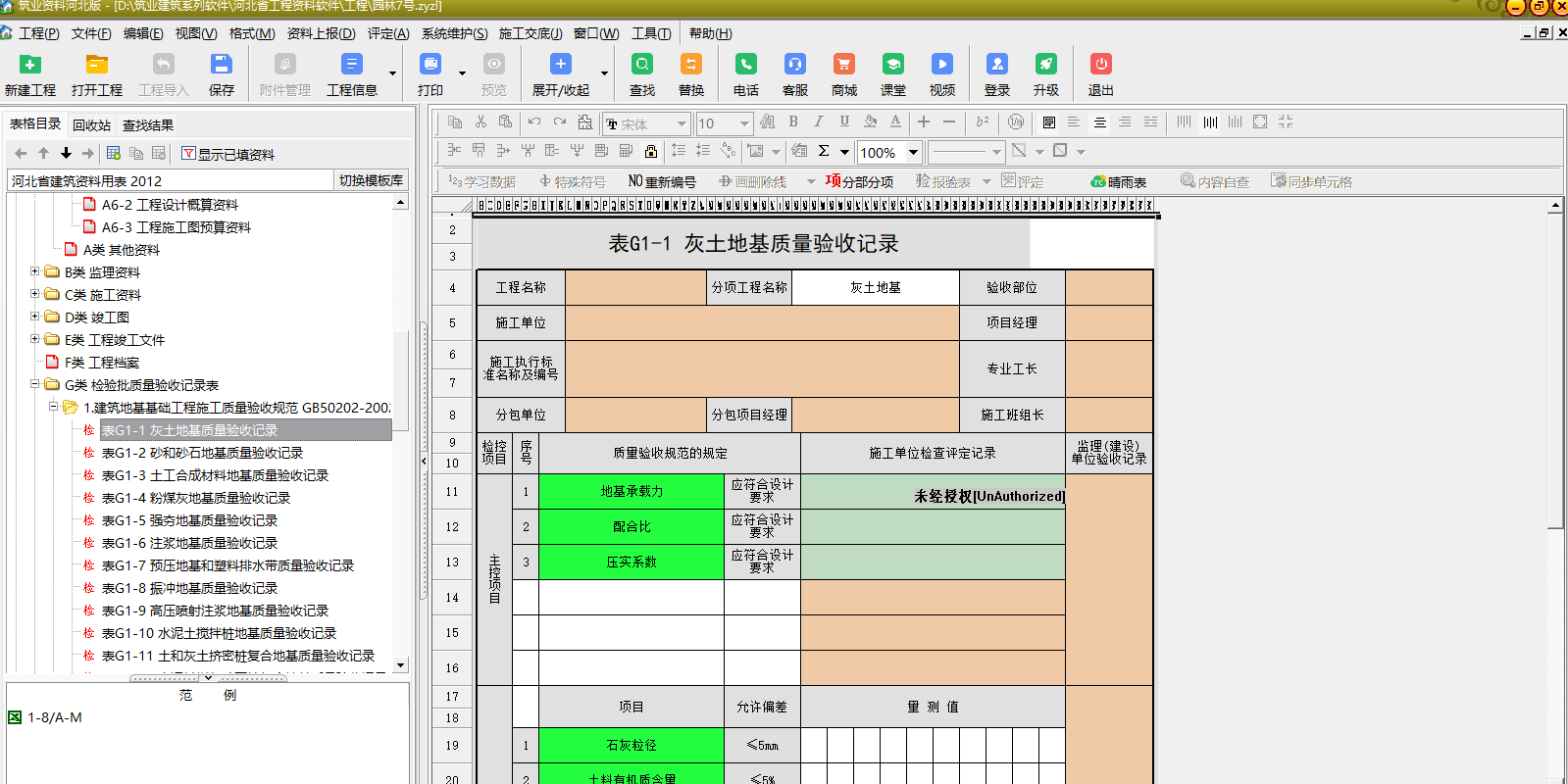Expand the B类 监理资料 tree node
This screenshot has height=784, width=1568.
[35, 271]
